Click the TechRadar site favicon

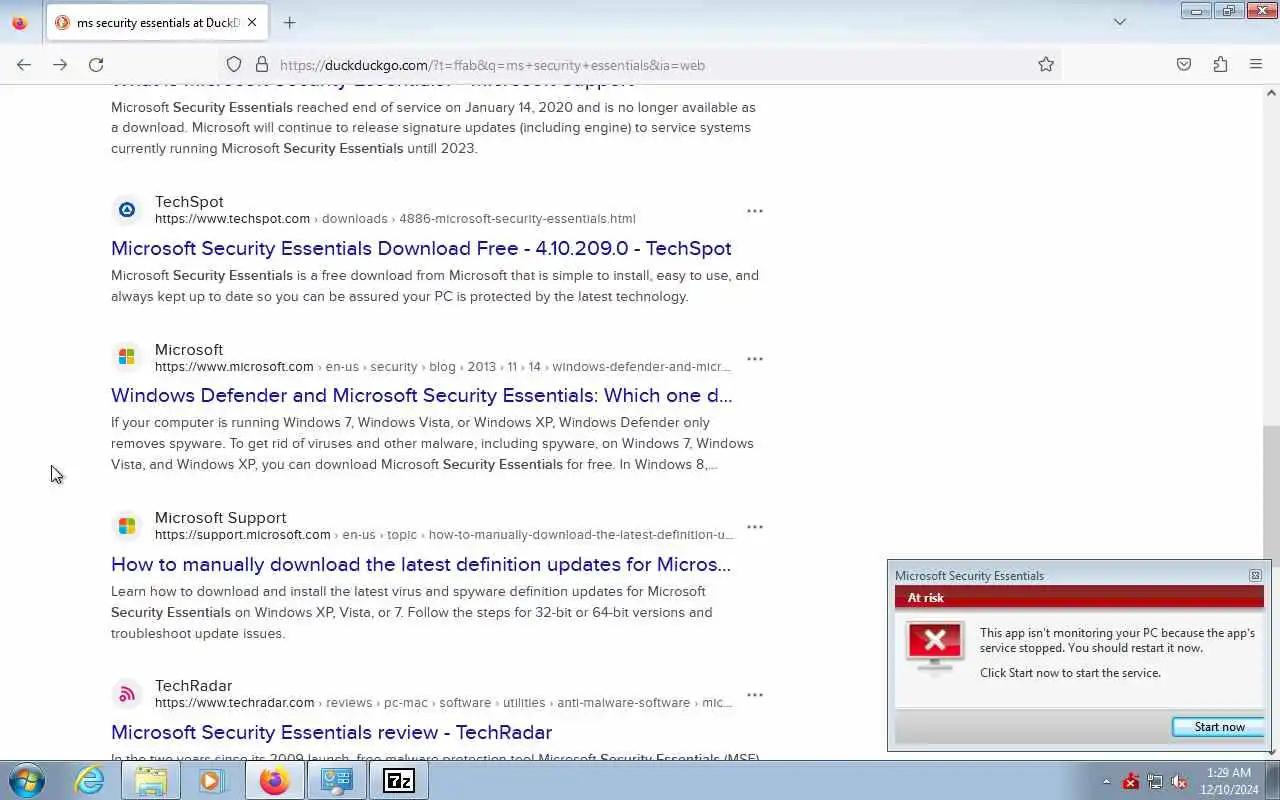coord(127,694)
